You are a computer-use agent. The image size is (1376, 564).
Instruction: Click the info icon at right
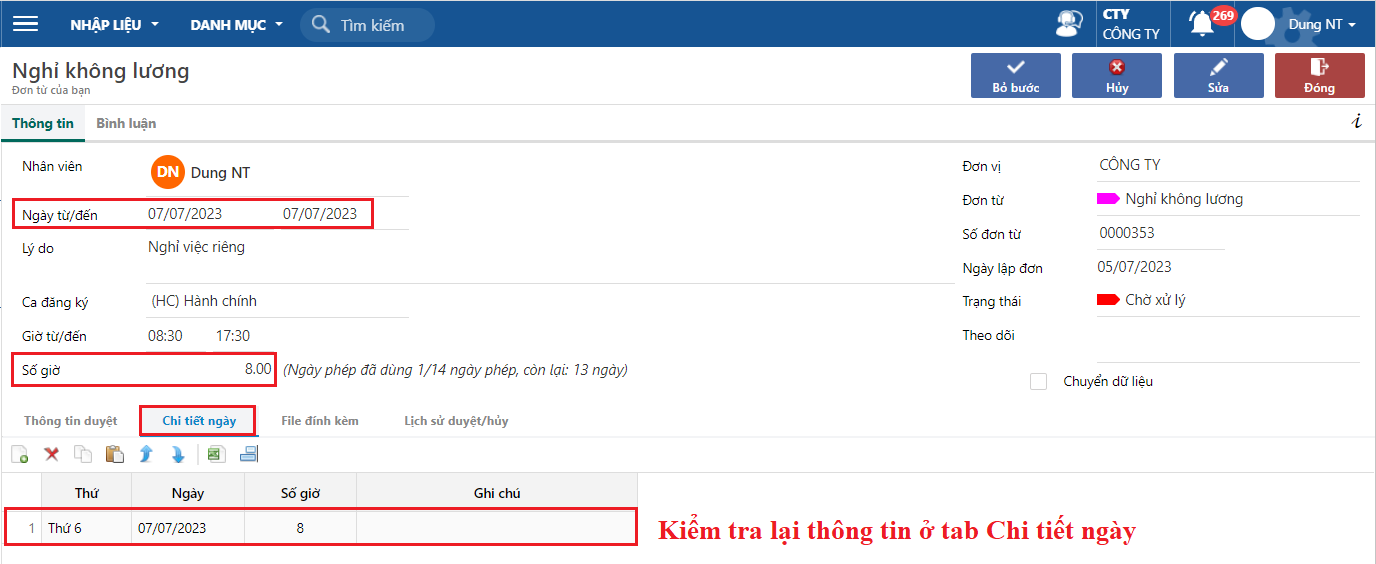1356,122
